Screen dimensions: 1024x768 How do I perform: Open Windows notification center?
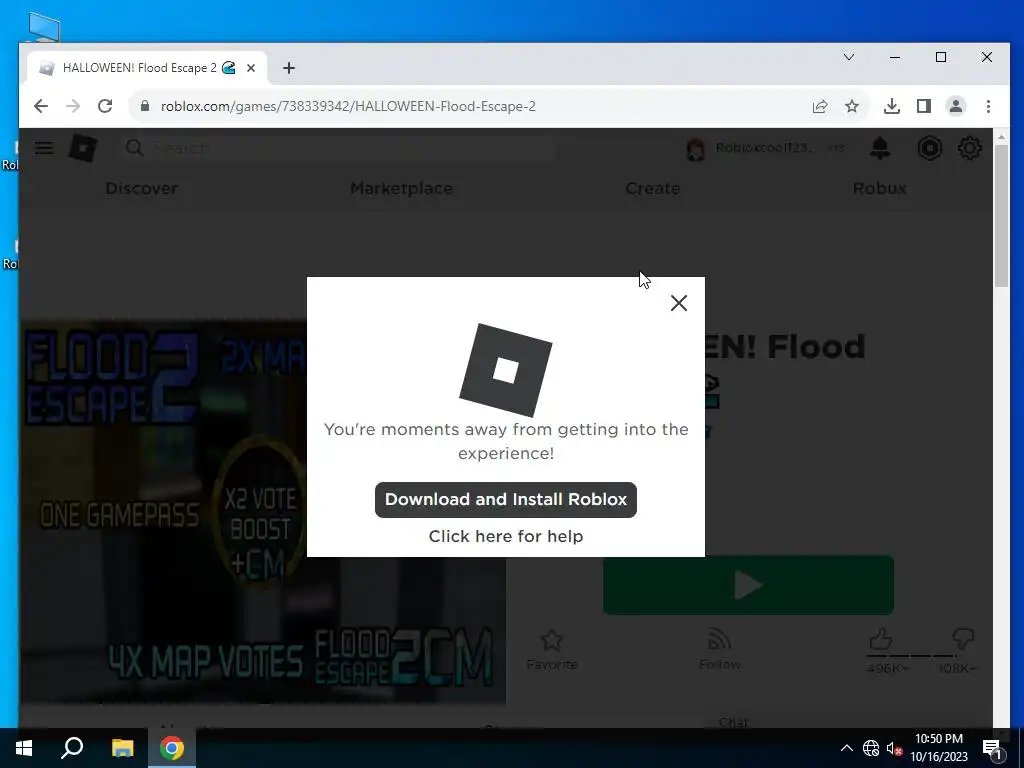click(993, 748)
